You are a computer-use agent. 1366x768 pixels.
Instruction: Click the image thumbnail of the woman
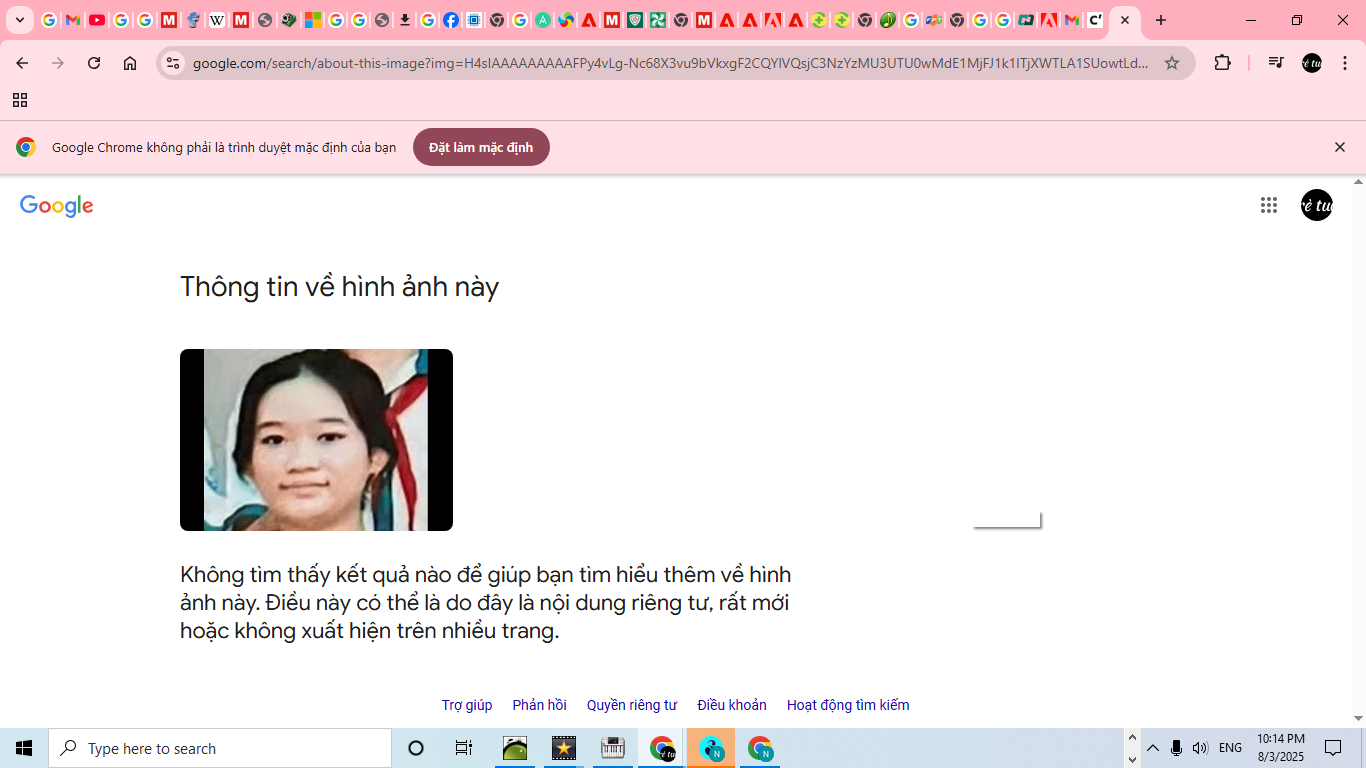(316, 439)
